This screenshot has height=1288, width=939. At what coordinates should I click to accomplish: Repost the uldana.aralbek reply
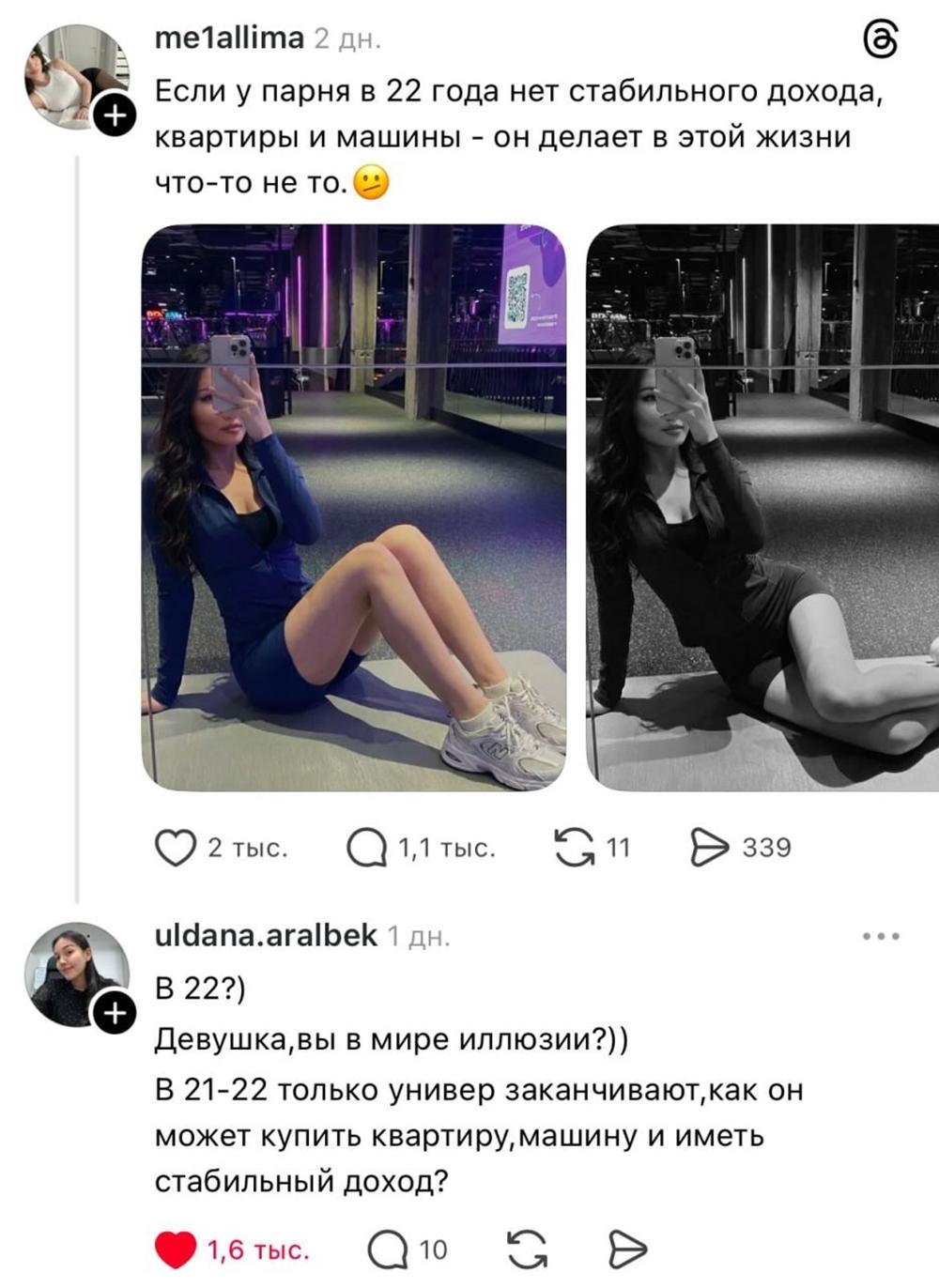(x=527, y=1250)
